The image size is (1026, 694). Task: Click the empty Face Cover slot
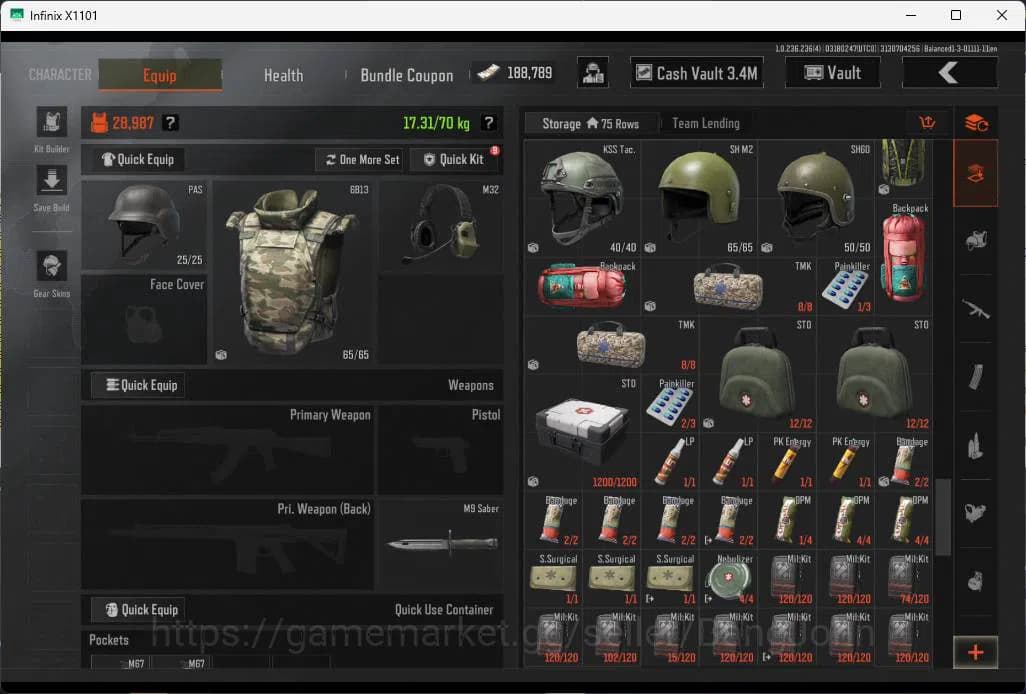click(144, 319)
